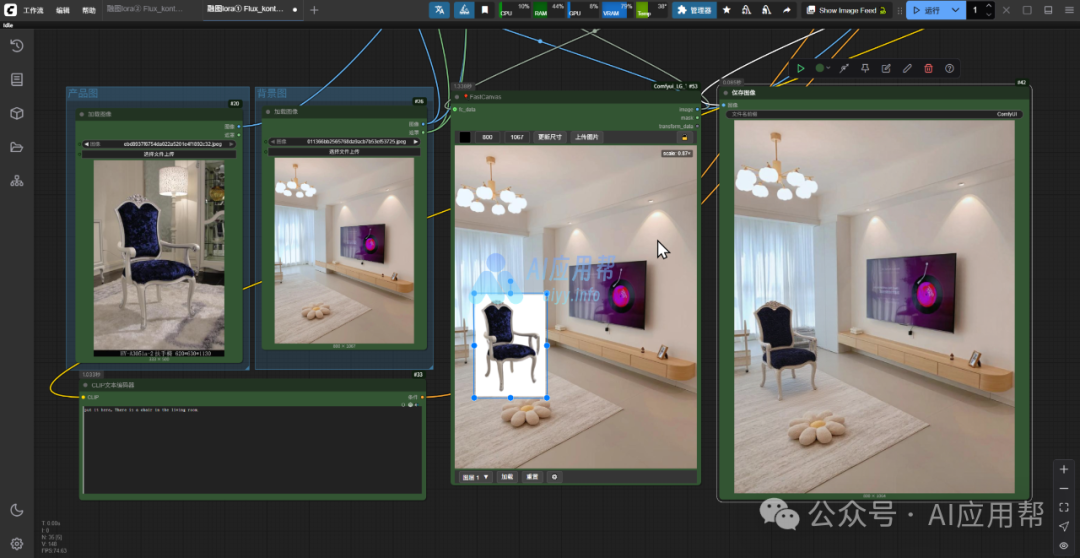Screen dimensions: 1080x558
Task: Open the 编辑 edit menu
Action: [63, 10]
